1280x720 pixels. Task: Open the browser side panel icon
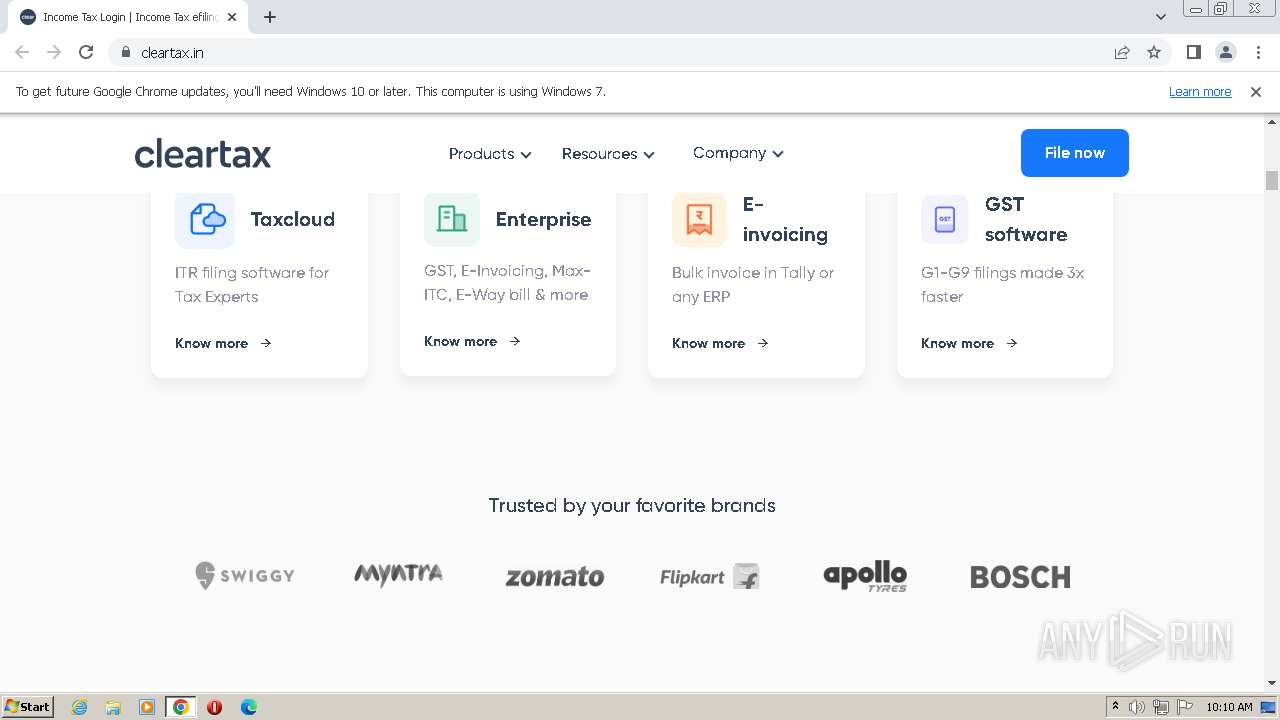1193,52
